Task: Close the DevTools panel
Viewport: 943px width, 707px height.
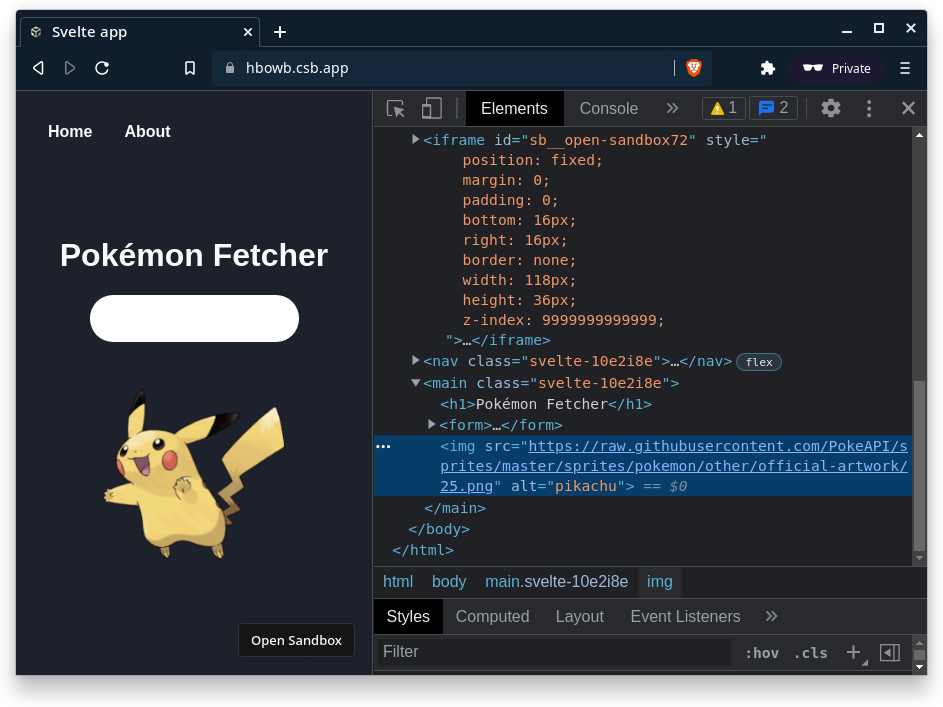Action: point(908,108)
